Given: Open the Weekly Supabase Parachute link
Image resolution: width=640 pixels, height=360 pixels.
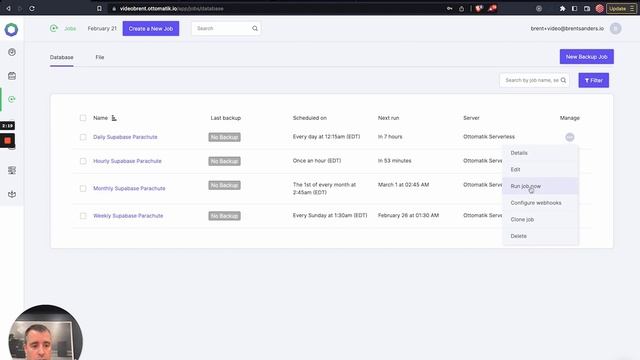Looking at the screenshot, I should click(x=128, y=216).
